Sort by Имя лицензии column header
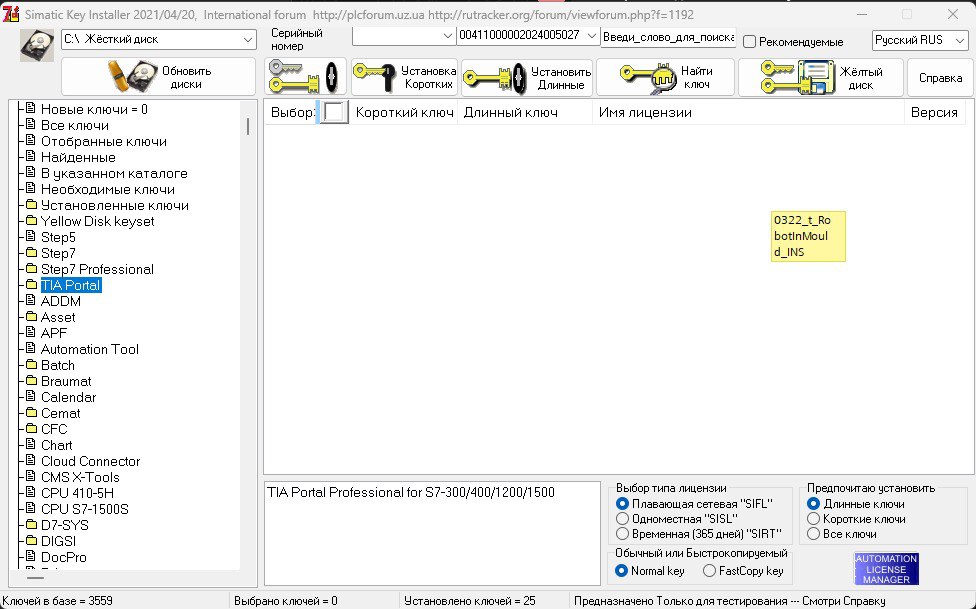Viewport: 976px width, 609px height. pos(748,113)
